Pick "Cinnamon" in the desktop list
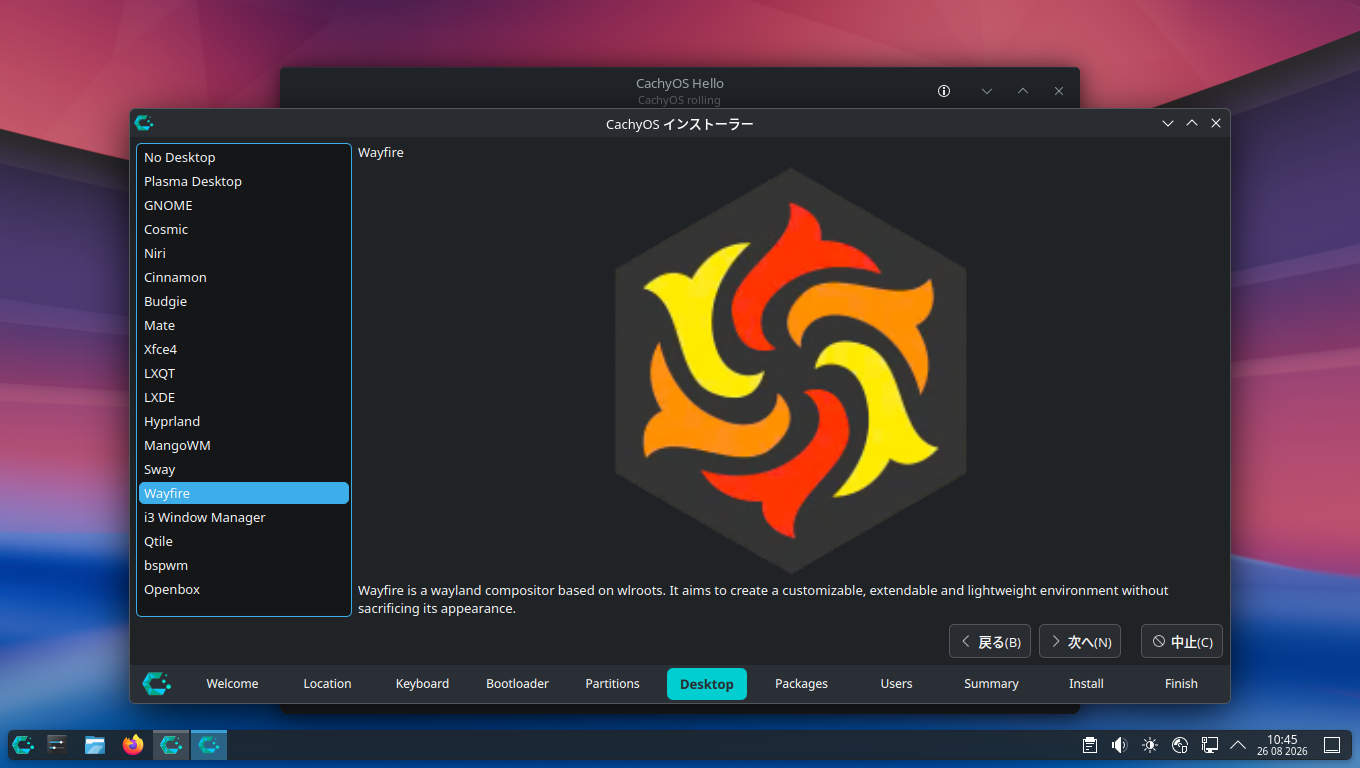Image resolution: width=1360 pixels, height=768 pixels. 244,277
